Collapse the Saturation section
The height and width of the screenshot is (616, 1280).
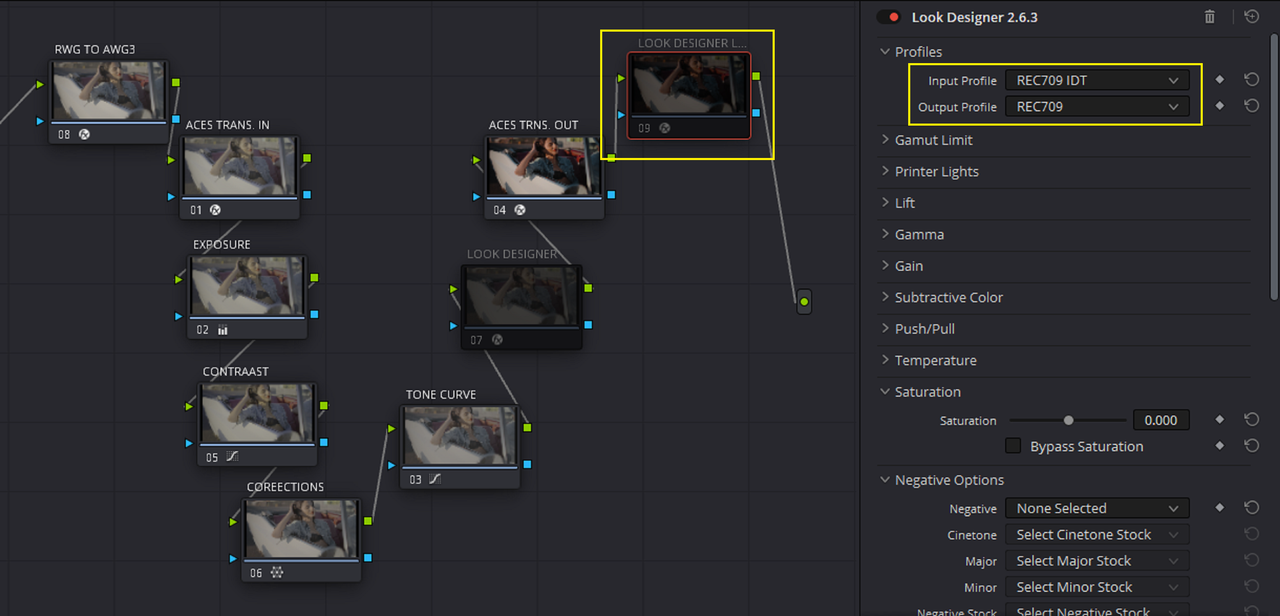pyautogui.click(x=884, y=392)
